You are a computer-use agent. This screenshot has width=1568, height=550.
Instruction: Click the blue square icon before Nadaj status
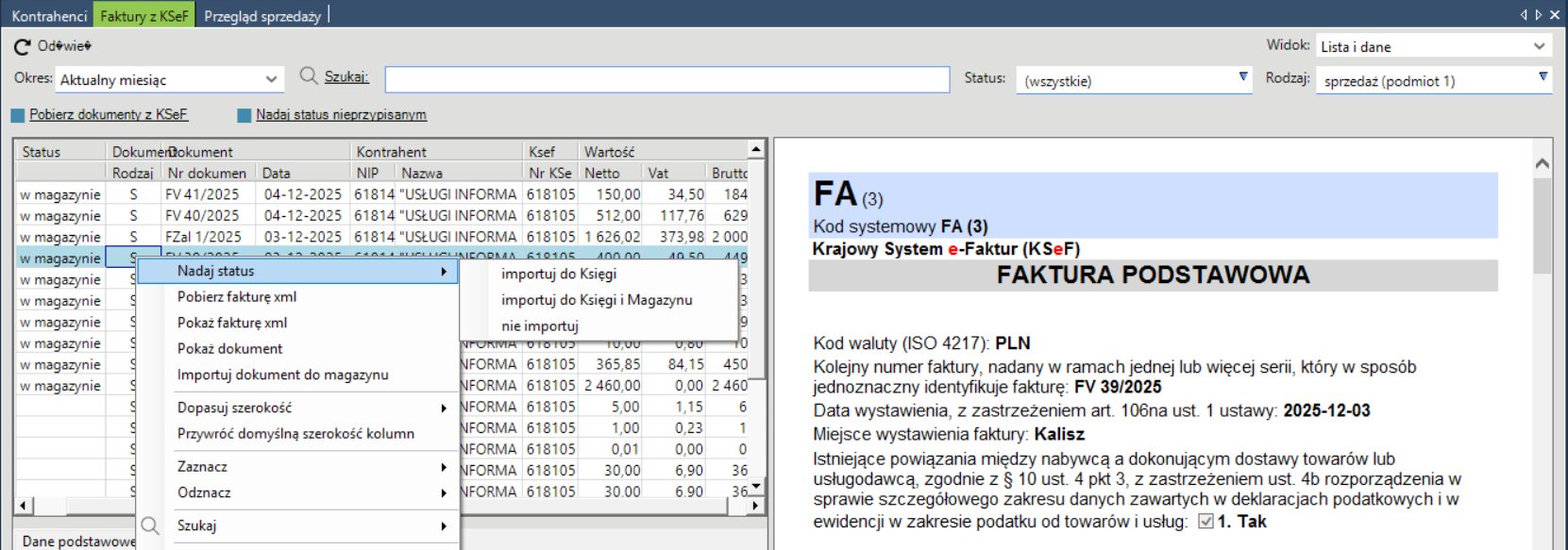point(244,115)
